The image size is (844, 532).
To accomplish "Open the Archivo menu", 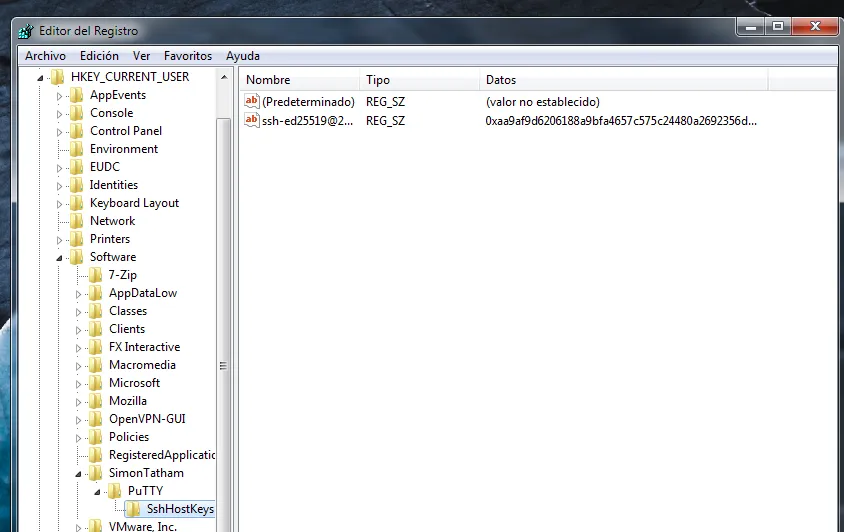I will (45, 56).
